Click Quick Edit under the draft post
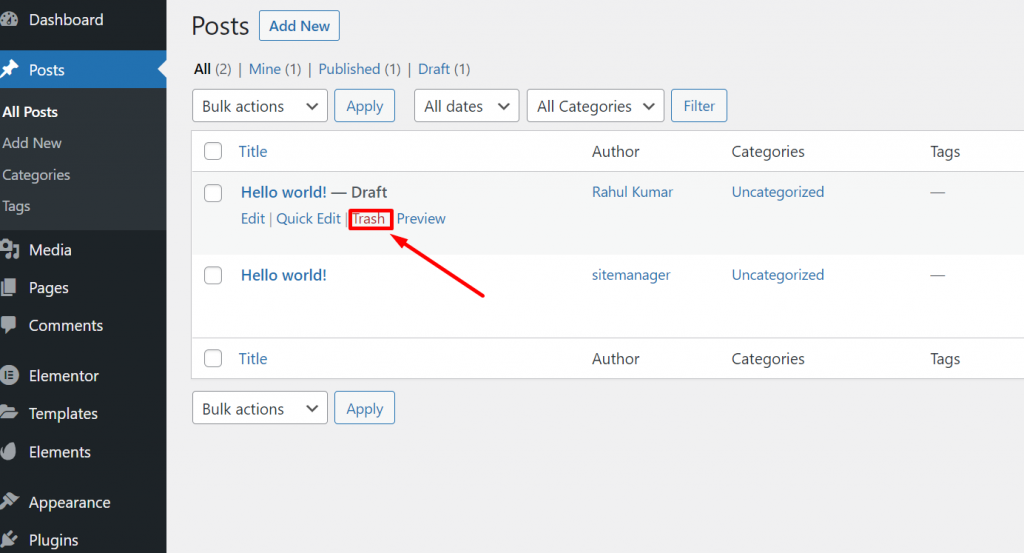1024x553 pixels. pyautogui.click(x=308, y=219)
